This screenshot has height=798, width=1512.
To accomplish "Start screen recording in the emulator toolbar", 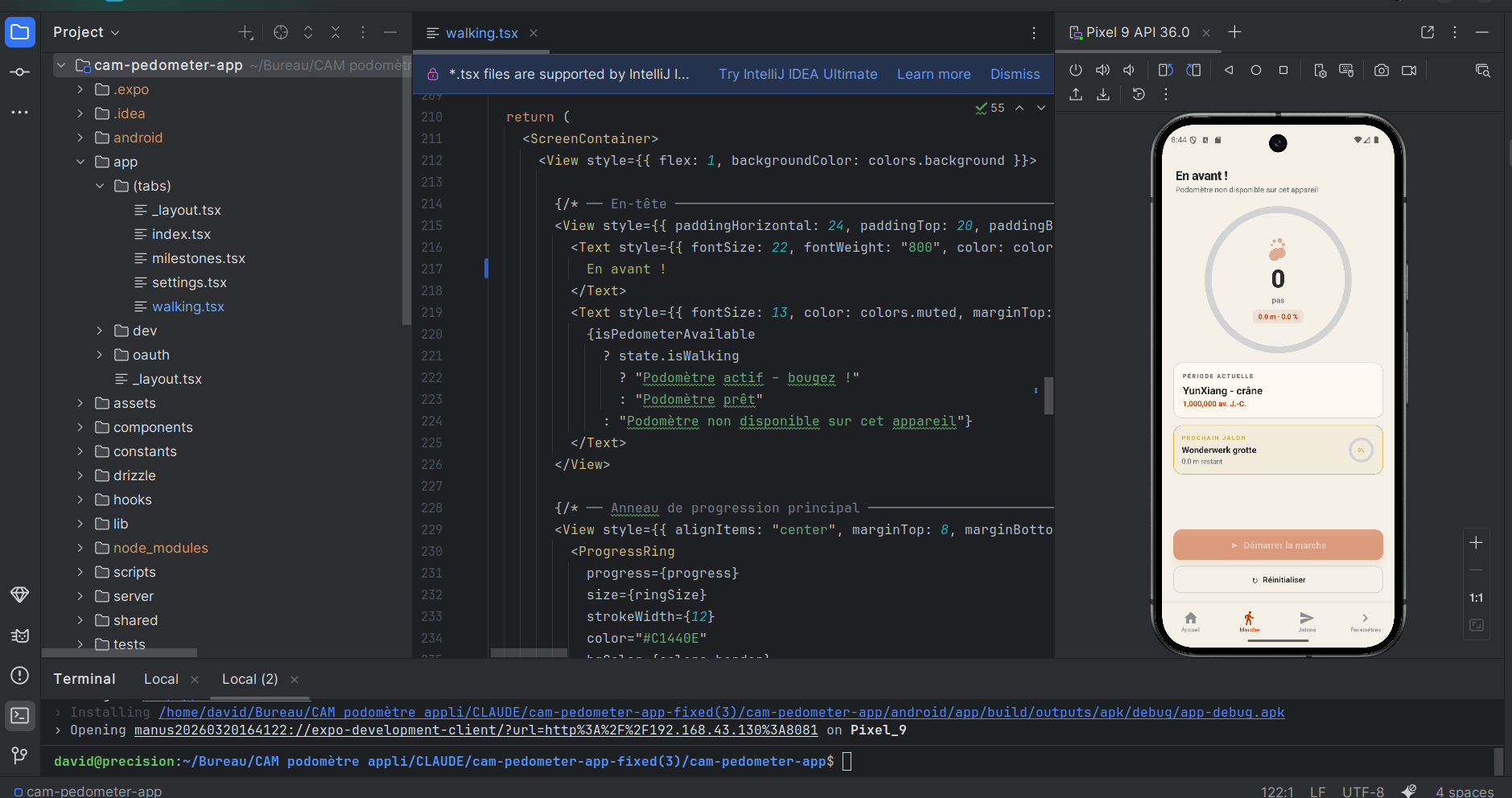I will [x=1408, y=71].
